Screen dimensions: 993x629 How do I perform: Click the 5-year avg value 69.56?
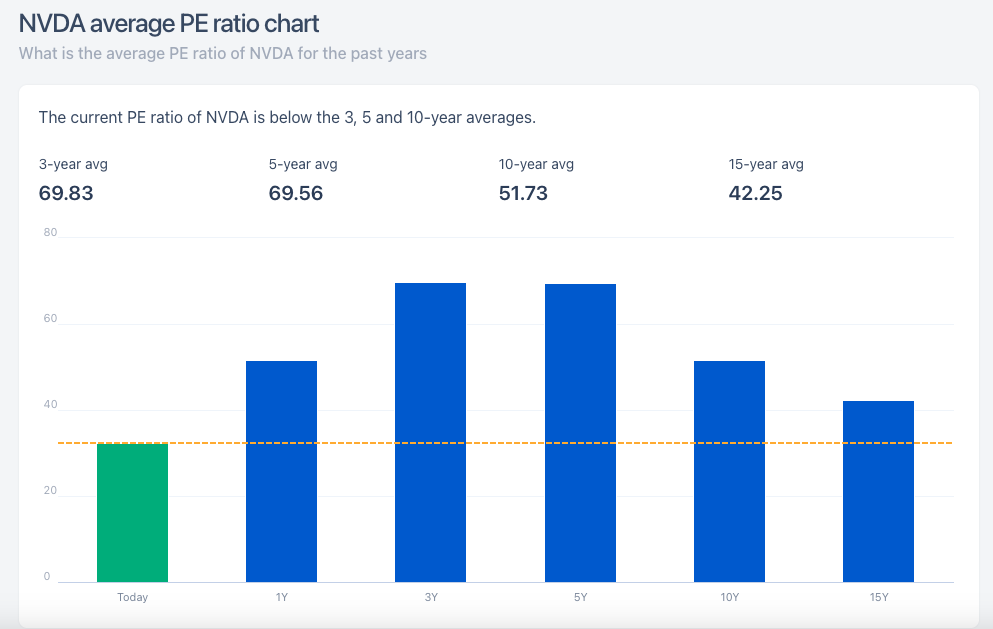[x=296, y=193]
